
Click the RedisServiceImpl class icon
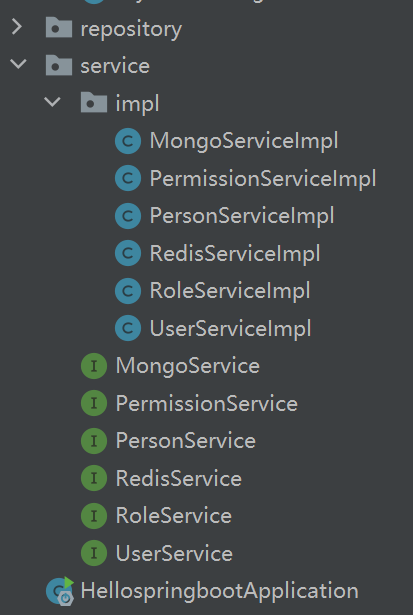click(x=128, y=253)
